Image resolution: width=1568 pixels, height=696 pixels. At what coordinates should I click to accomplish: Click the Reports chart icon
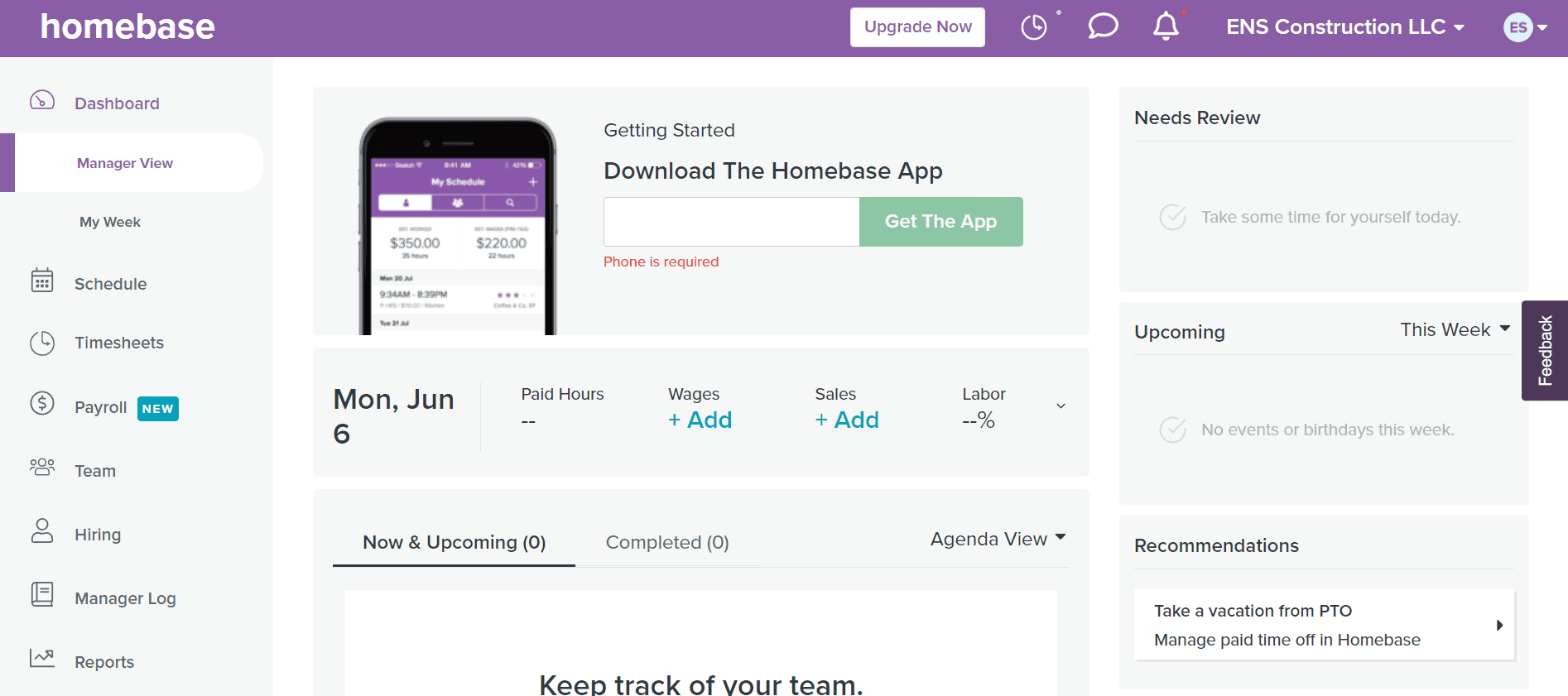click(x=42, y=658)
